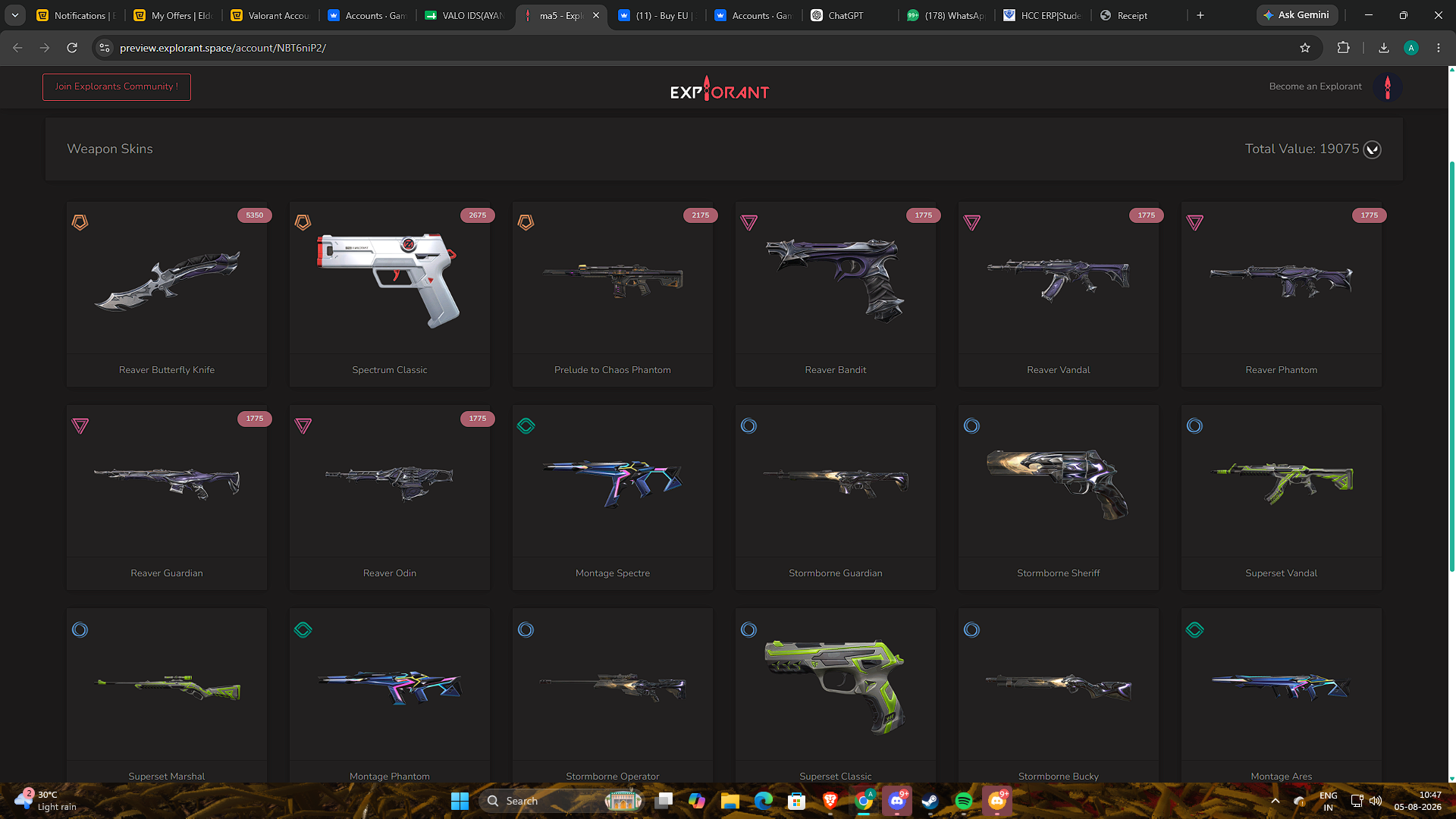Go back to the previous page
1456x819 pixels.
[x=17, y=48]
